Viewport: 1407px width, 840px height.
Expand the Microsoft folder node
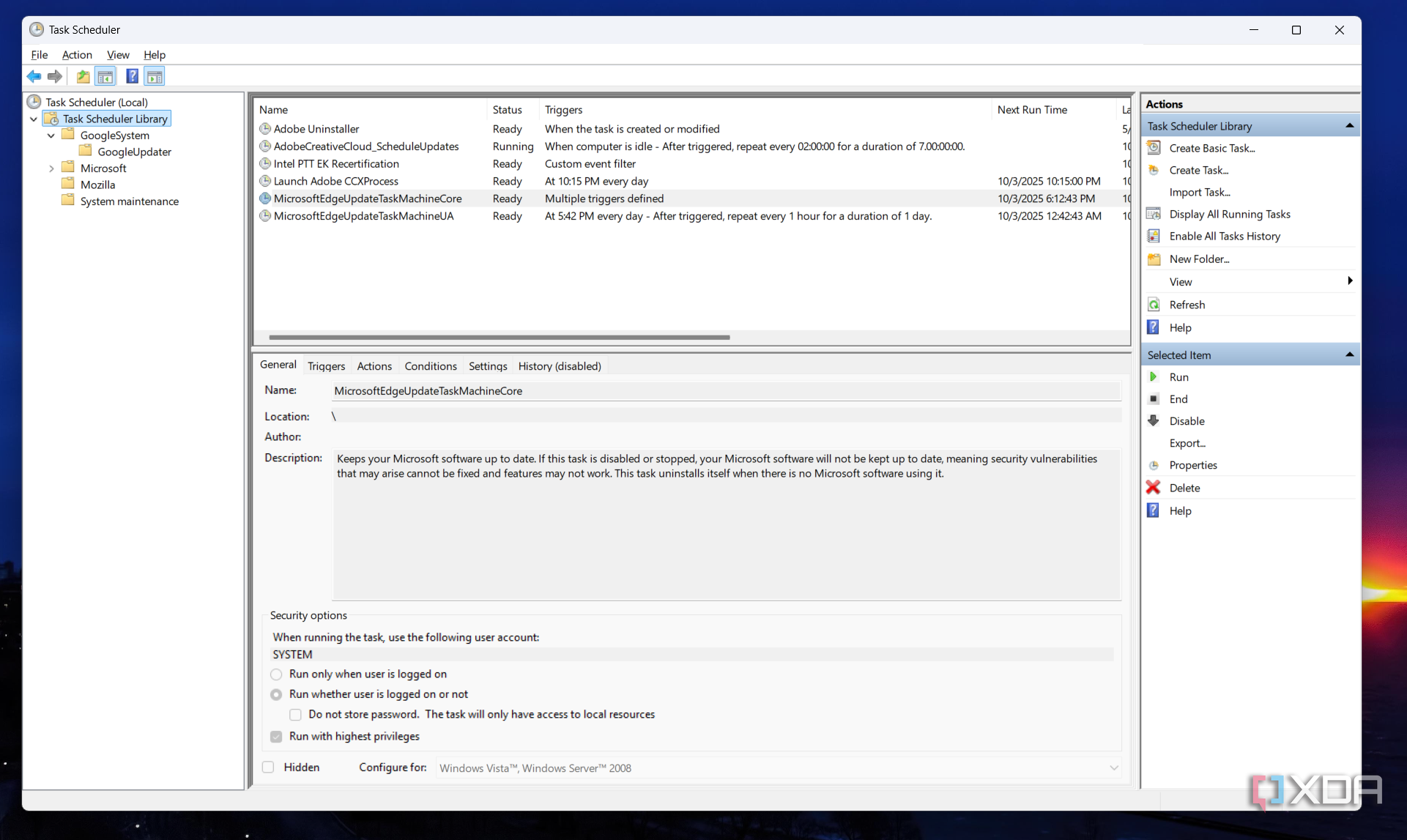[51, 168]
